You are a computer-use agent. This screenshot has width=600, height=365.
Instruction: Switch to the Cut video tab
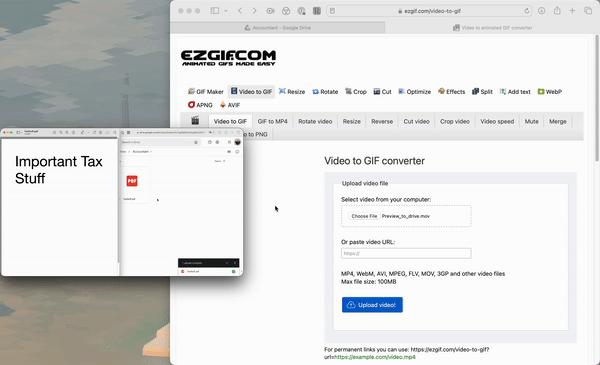[x=416, y=121]
